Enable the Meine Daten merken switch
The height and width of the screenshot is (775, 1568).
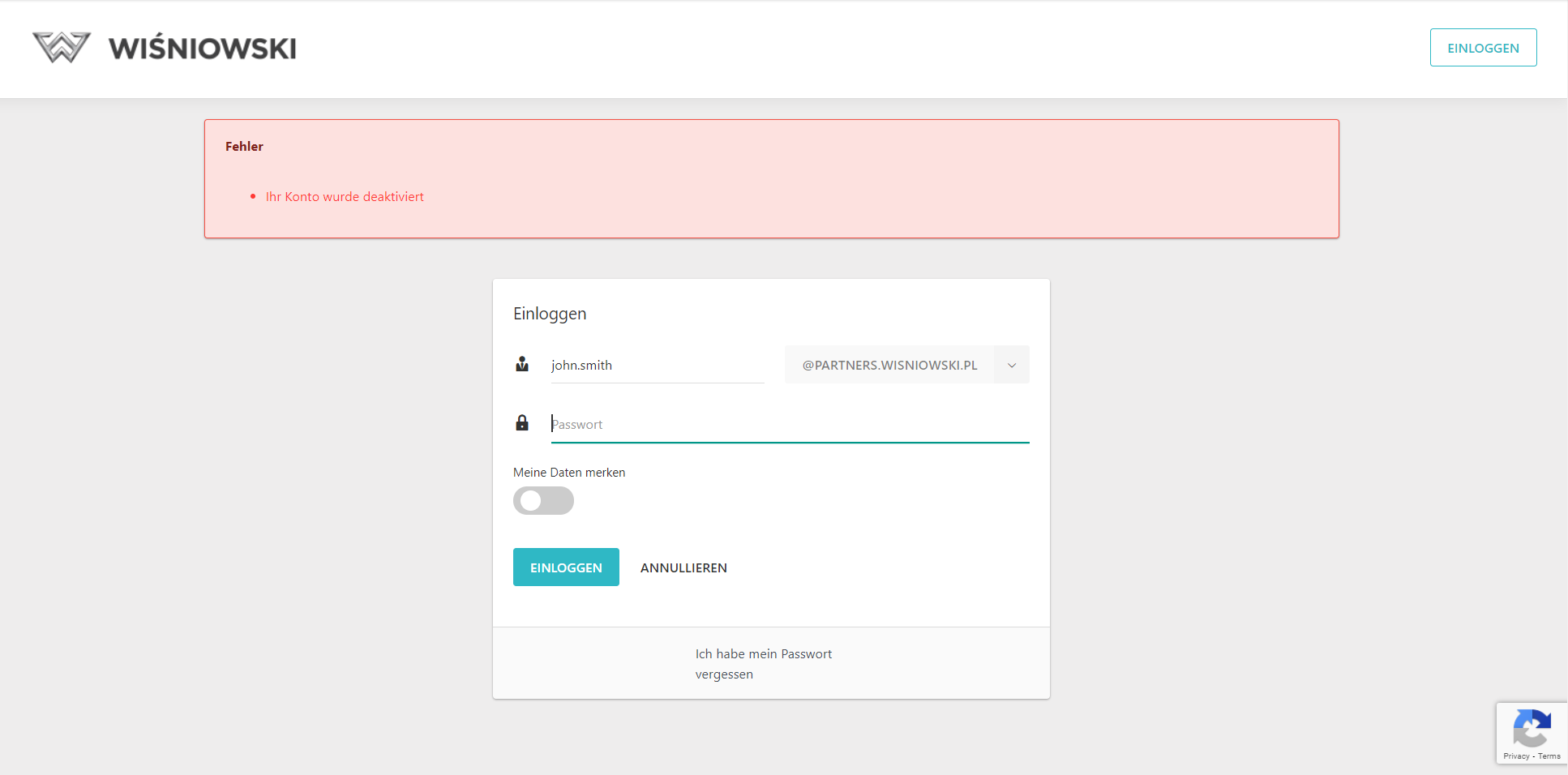click(543, 501)
